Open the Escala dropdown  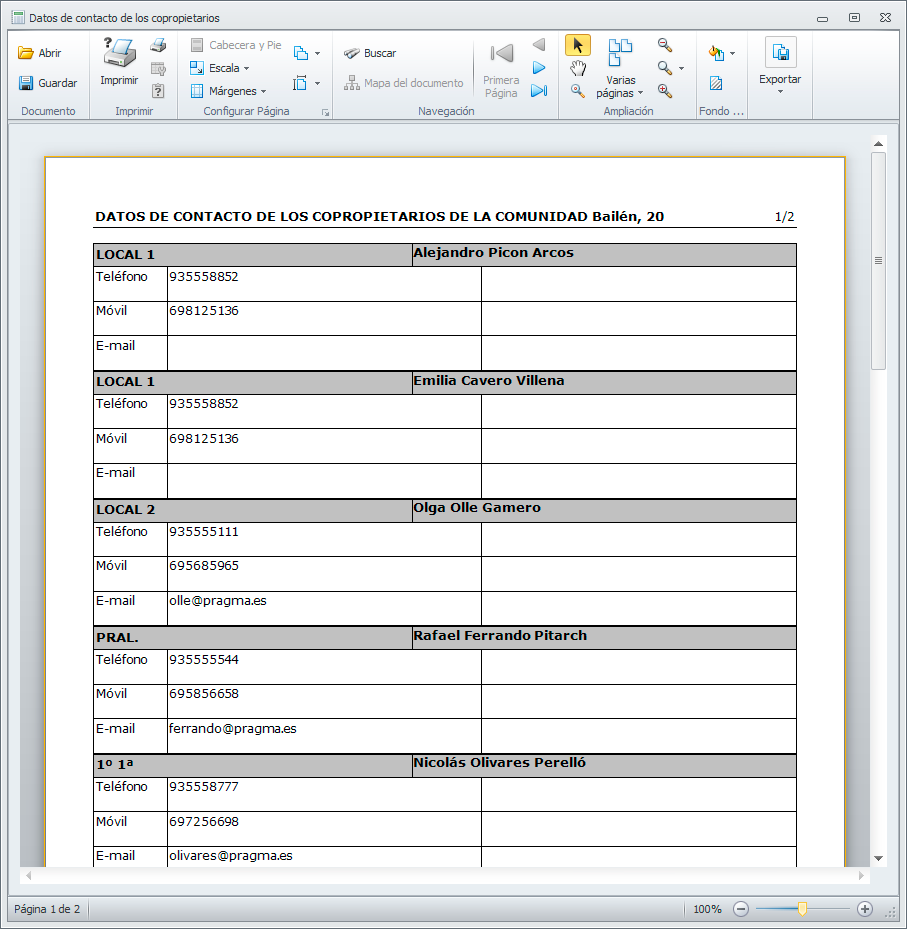click(x=220, y=68)
